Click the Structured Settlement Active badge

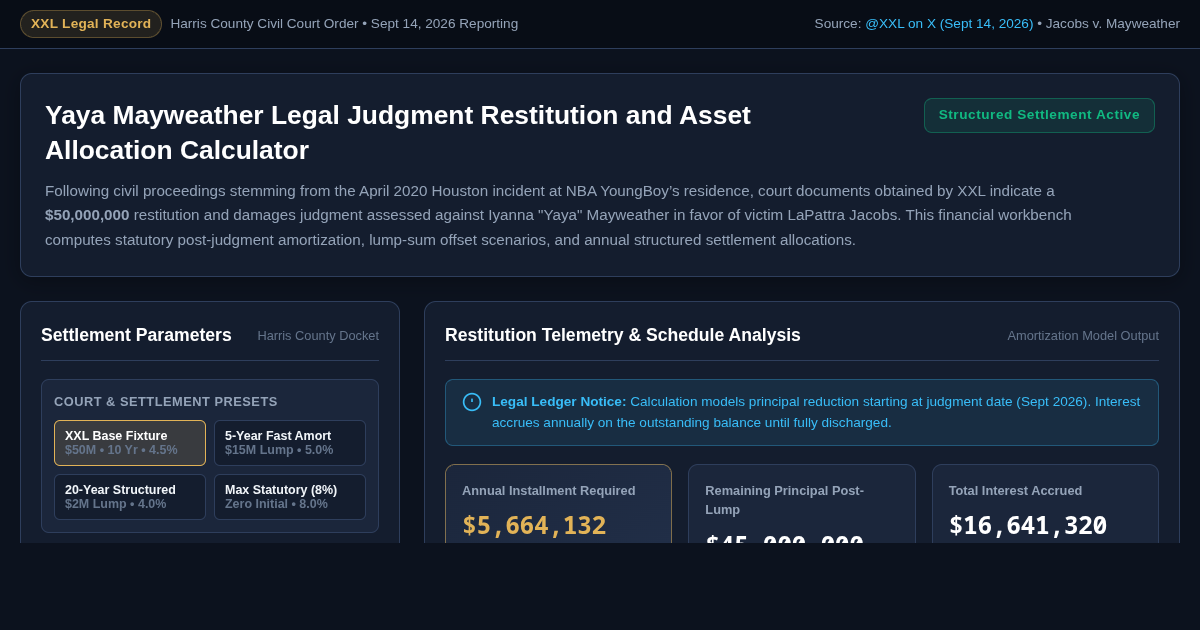click(x=1039, y=115)
